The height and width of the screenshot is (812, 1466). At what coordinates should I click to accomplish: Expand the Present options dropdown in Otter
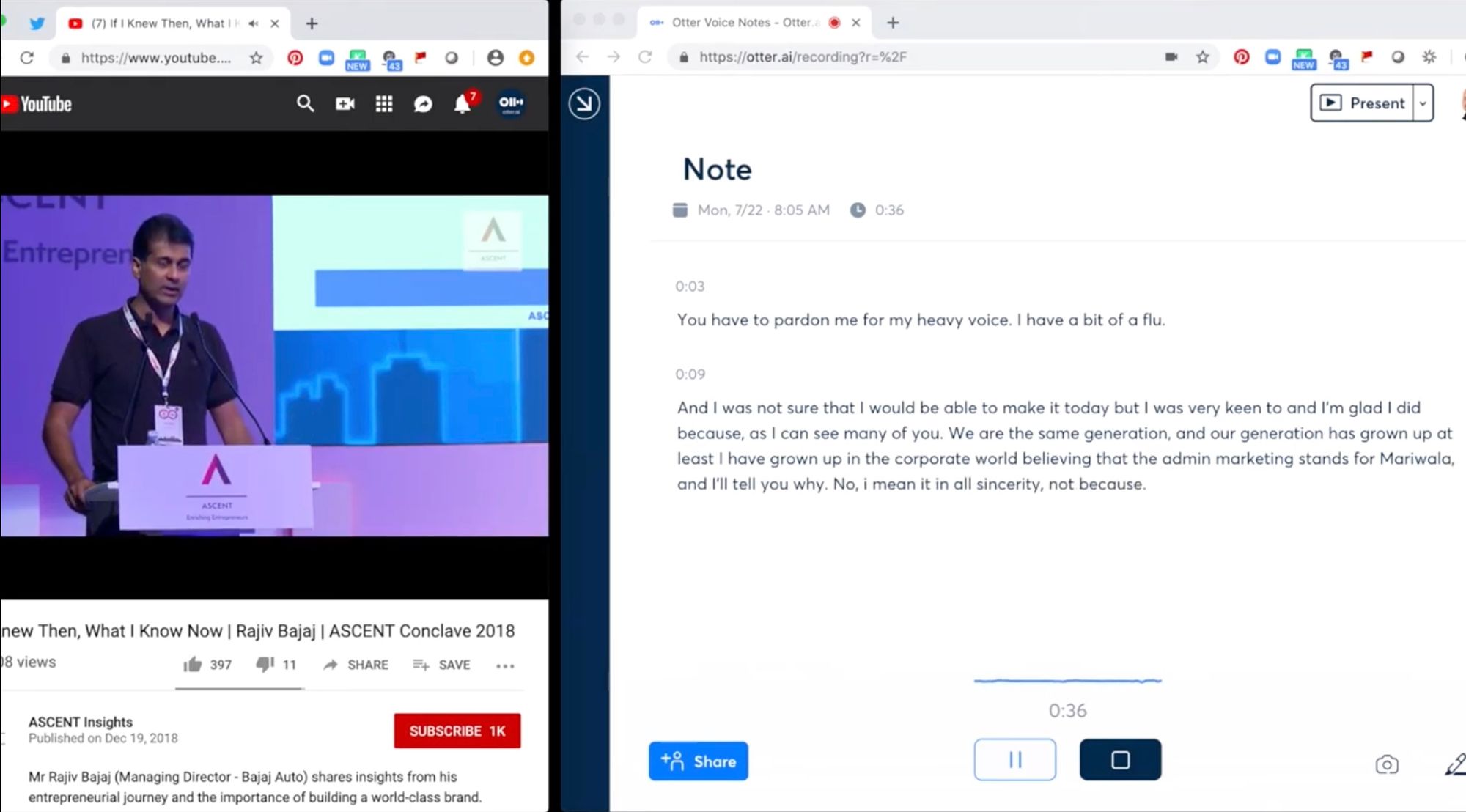[x=1422, y=103]
